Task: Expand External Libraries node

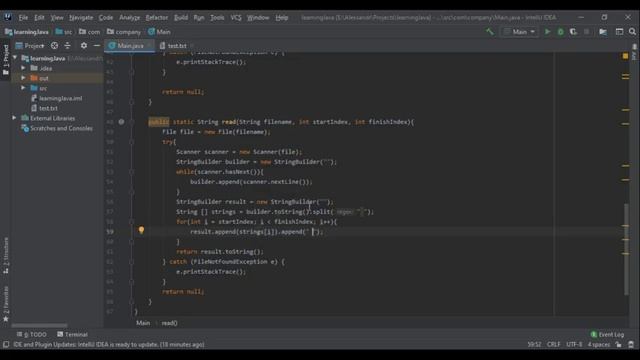Action: [14, 118]
